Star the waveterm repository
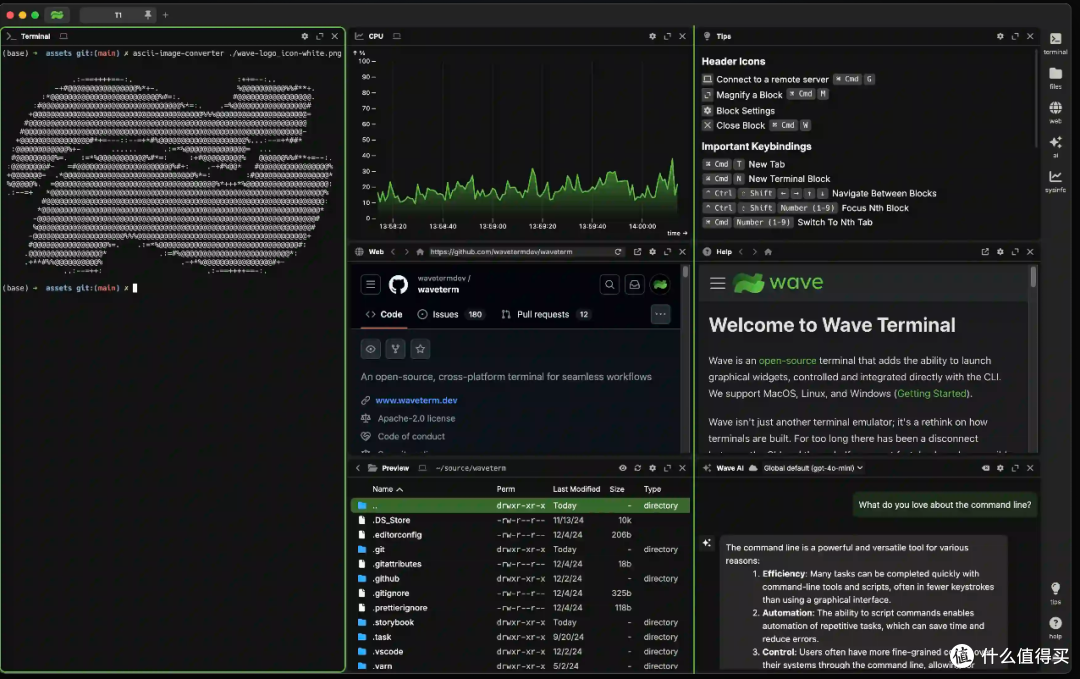Viewport: 1080px width, 679px height. click(x=419, y=348)
